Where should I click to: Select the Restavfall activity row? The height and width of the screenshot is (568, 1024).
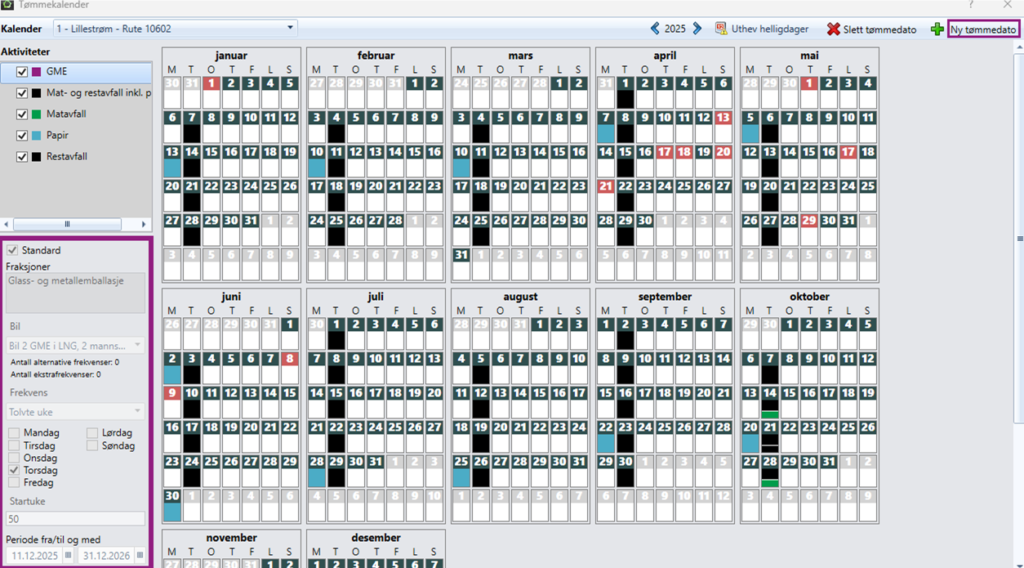tap(76, 157)
